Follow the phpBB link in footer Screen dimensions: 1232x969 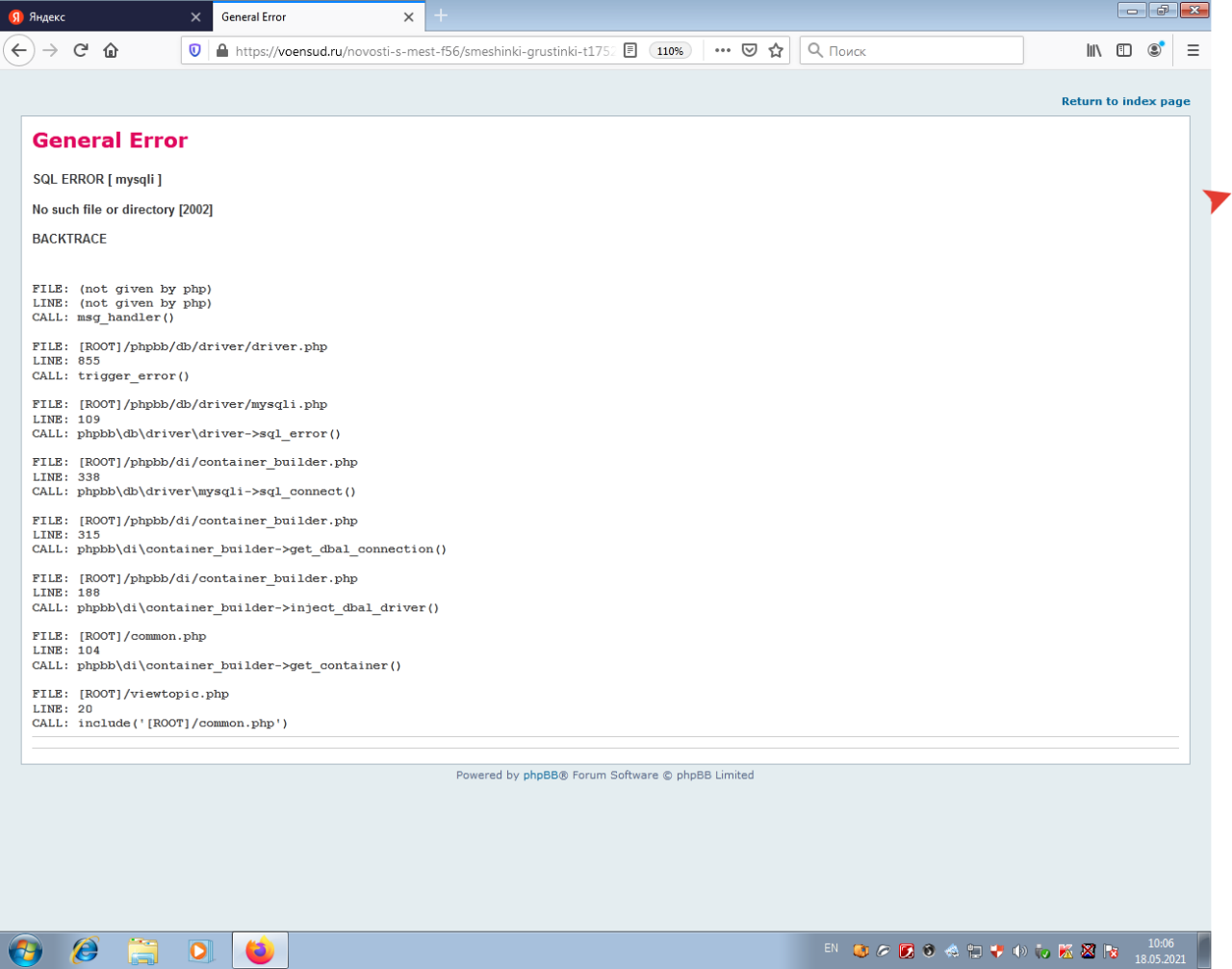coord(540,775)
